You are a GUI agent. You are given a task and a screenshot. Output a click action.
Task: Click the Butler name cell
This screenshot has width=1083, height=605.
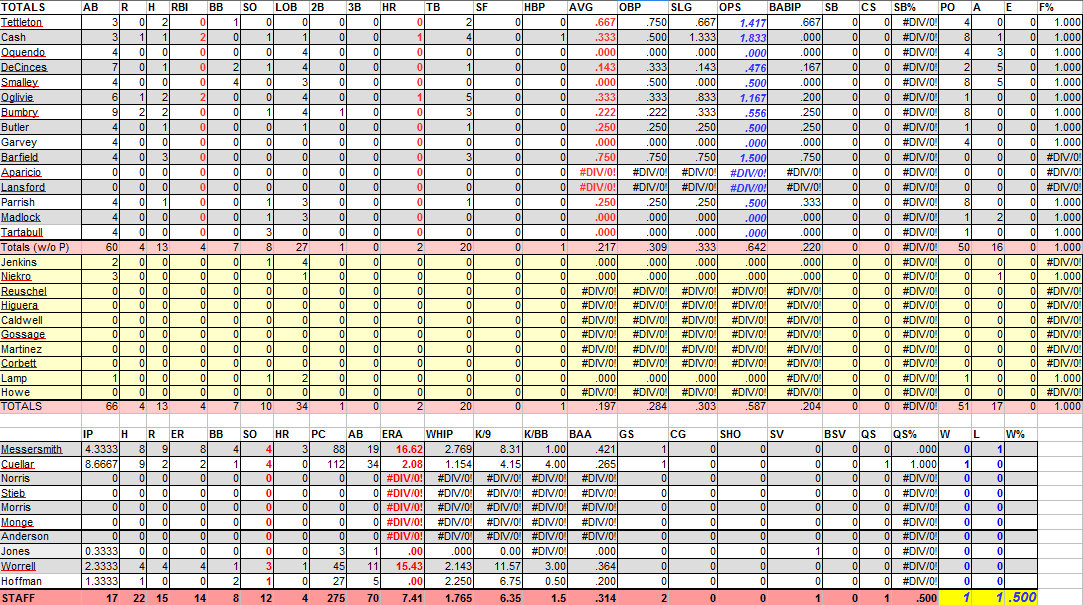(41, 127)
